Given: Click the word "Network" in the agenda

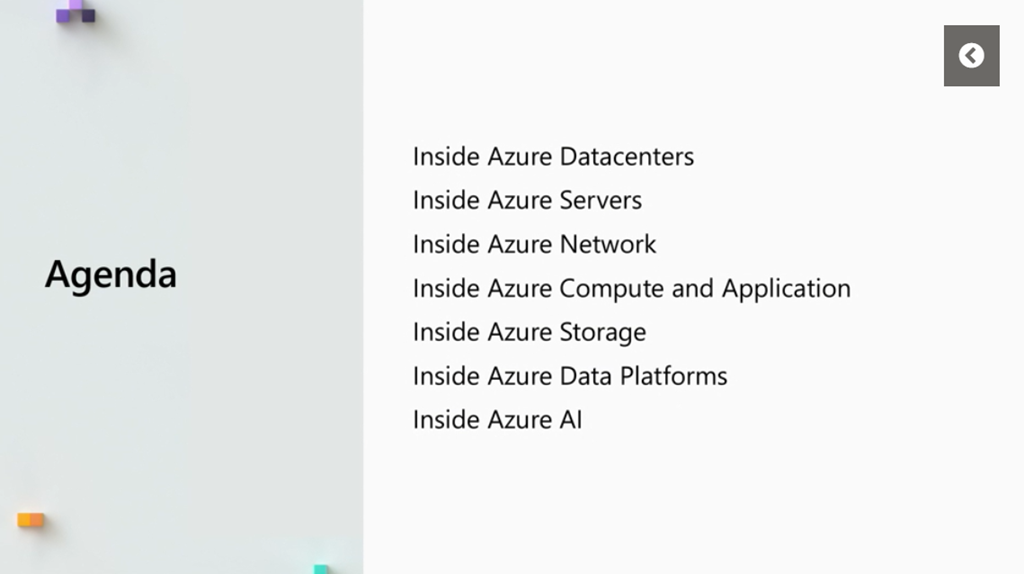Looking at the screenshot, I should point(608,245).
